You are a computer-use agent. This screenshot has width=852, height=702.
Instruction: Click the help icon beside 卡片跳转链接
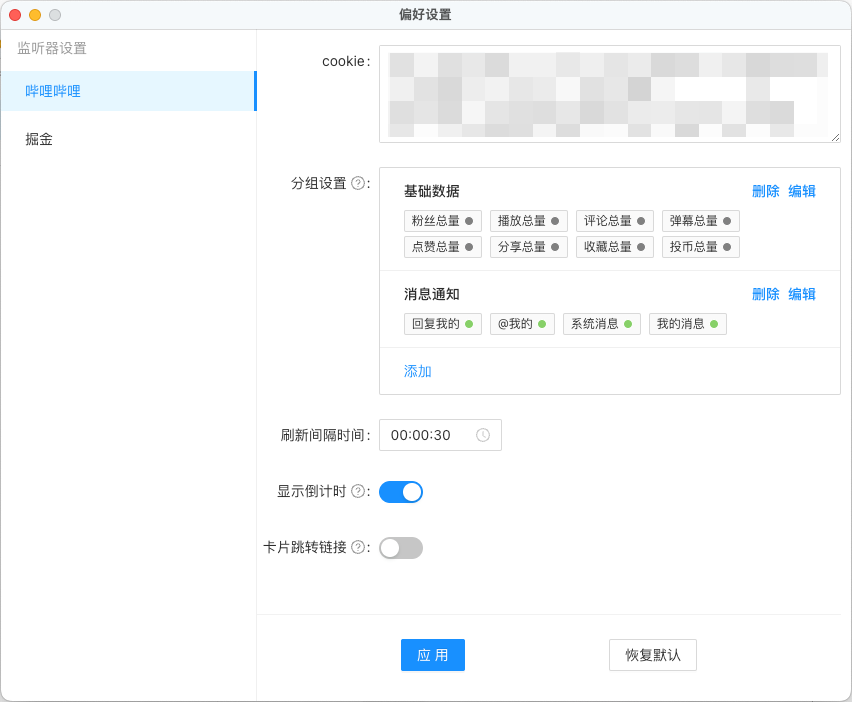click(358, 547)
